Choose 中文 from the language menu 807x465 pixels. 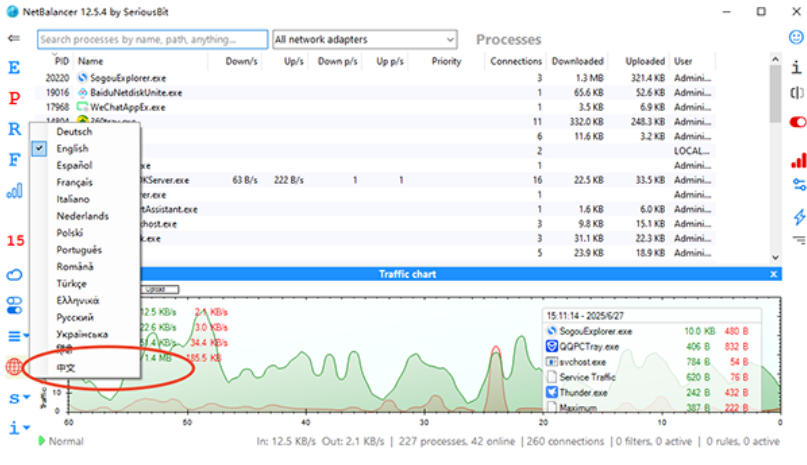(66, 367)
